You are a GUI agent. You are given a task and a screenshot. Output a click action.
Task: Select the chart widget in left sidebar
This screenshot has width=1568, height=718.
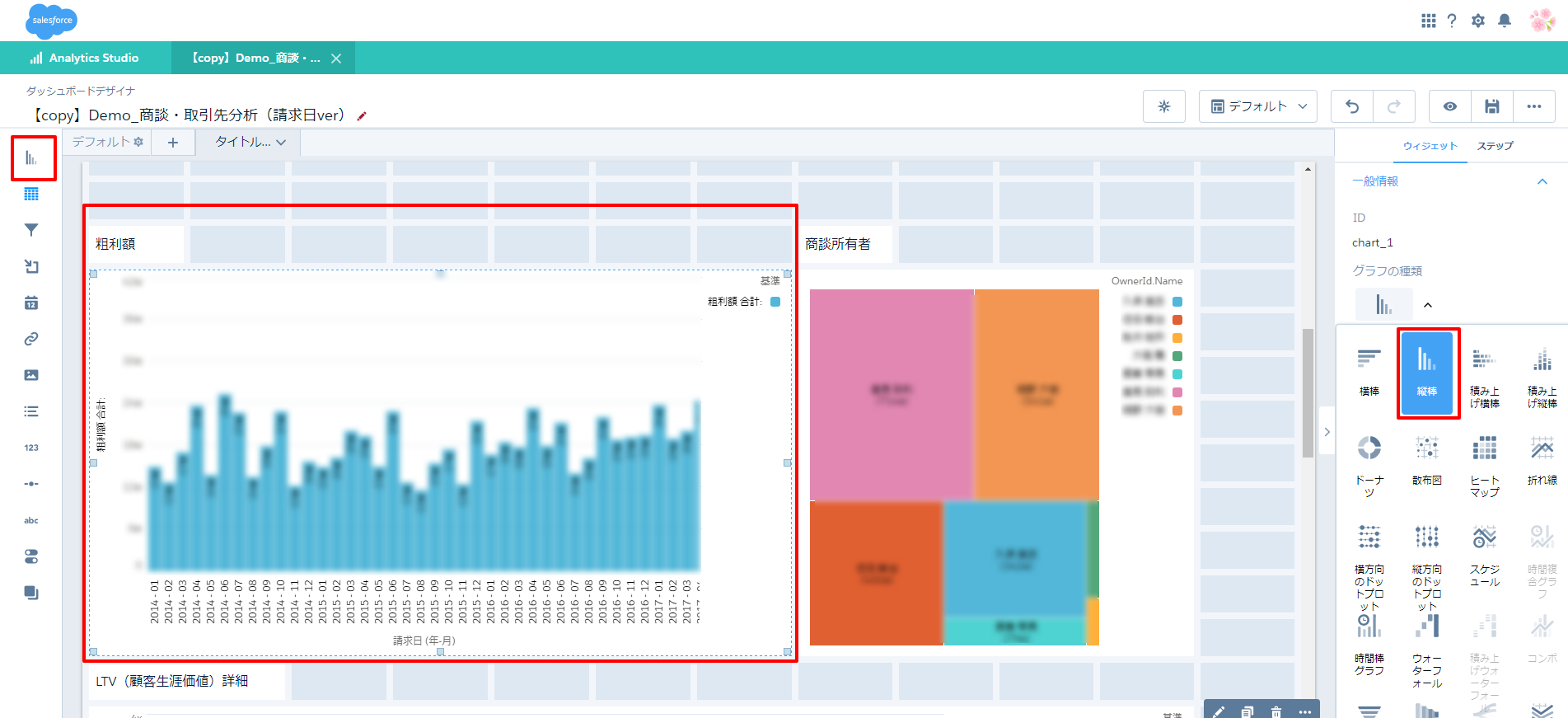(31, 158)
